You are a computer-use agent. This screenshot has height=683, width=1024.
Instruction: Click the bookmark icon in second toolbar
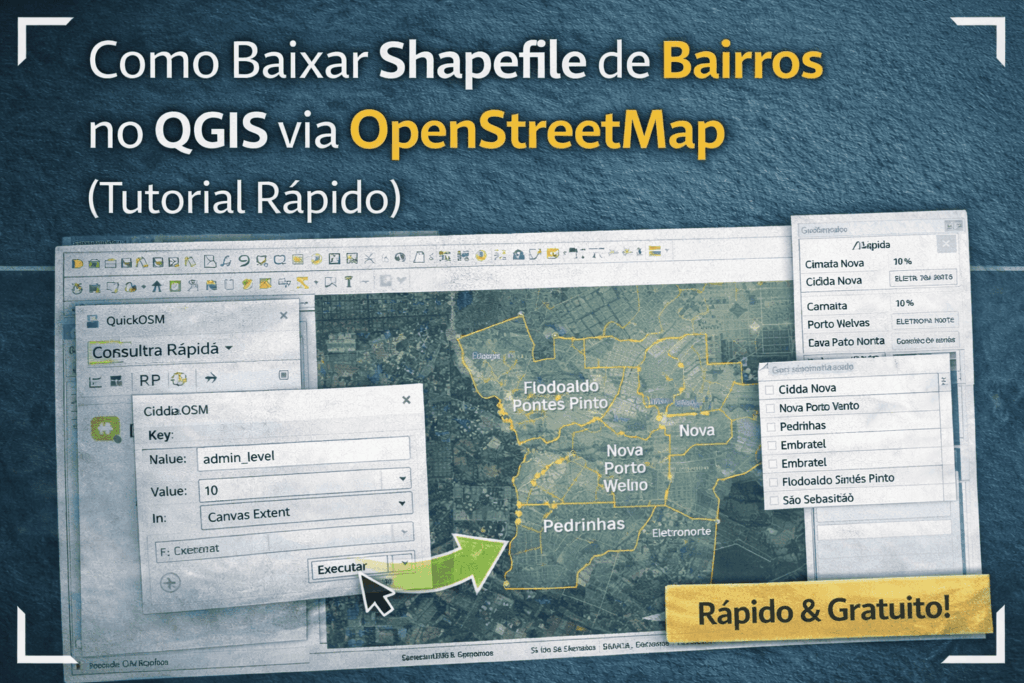coord(331,282)
